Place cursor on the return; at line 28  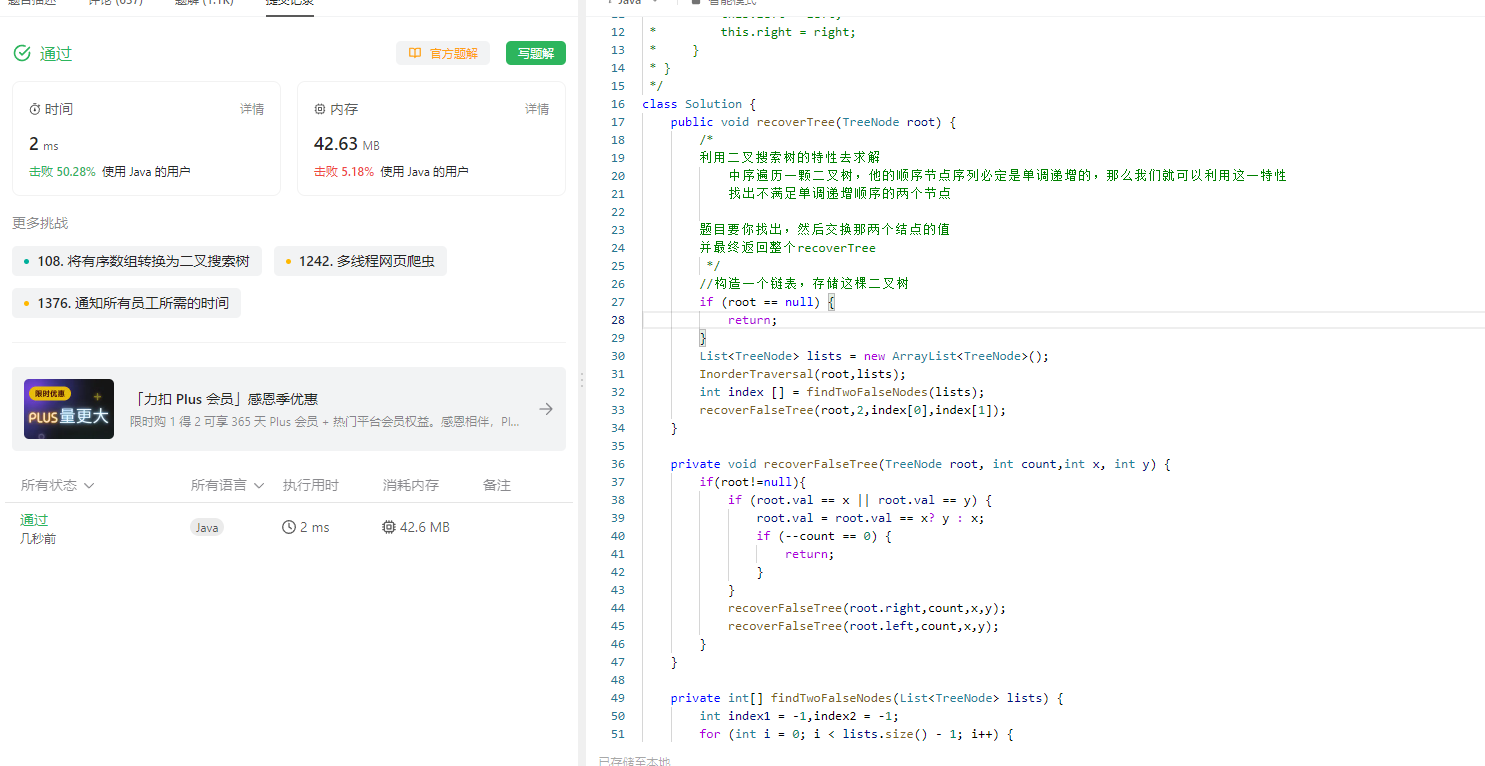(x=752, y=320)
